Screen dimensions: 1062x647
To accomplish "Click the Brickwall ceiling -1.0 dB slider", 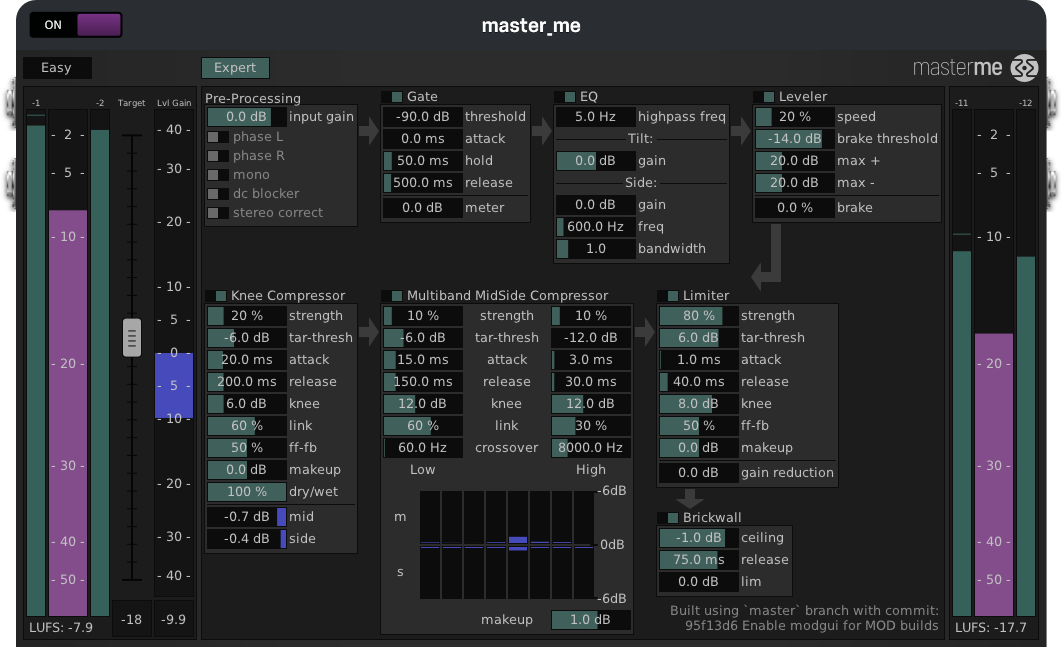I will (698, 538).
